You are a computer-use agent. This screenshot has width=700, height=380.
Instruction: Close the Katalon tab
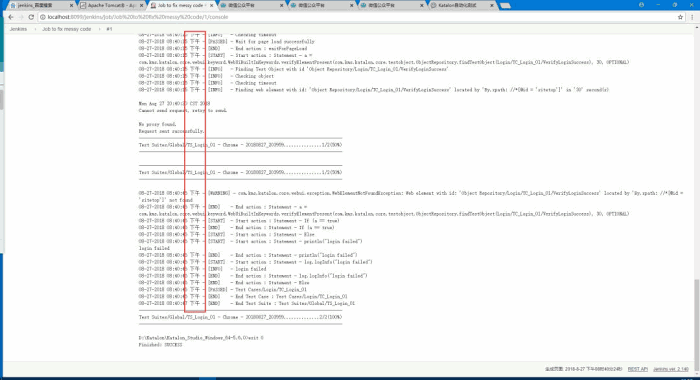point(492,5)
